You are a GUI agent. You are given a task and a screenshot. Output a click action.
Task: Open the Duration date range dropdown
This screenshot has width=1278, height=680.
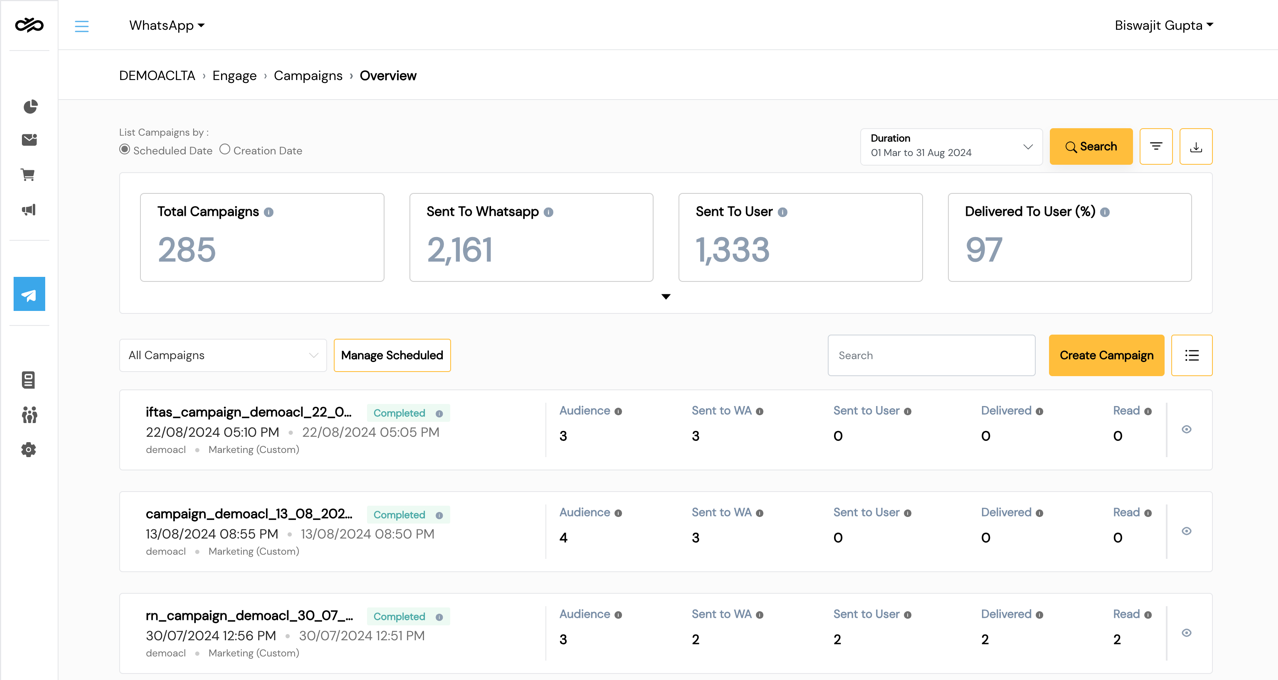951,146
